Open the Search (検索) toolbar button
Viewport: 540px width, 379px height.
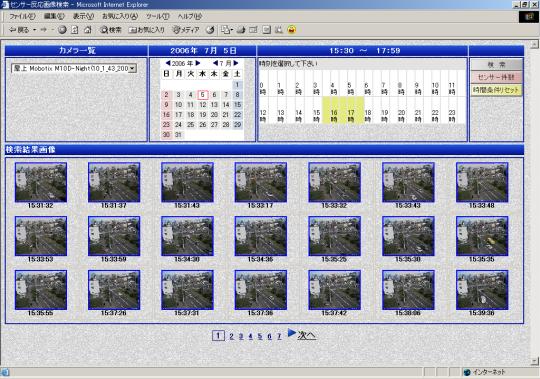[x=111, y=30]
